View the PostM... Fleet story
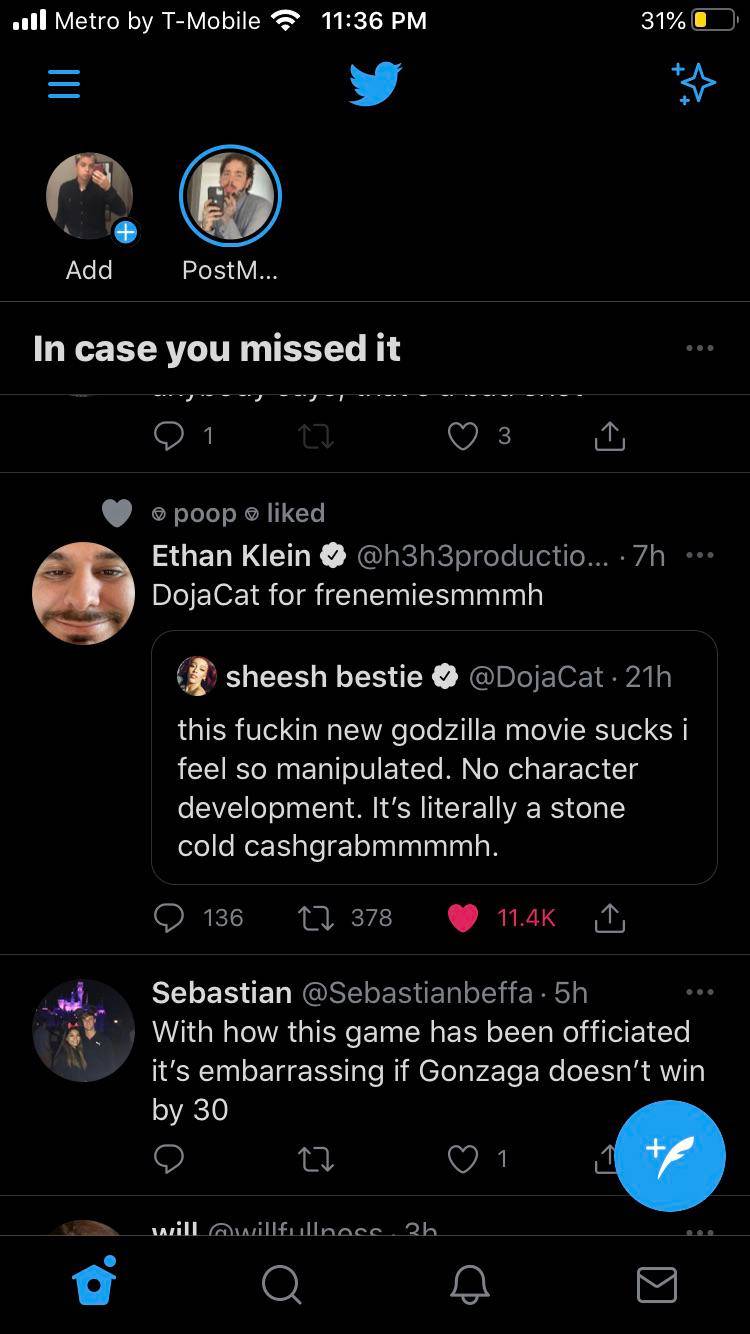The width and height of the screenshot is (750, 1334). click(230, 196)
